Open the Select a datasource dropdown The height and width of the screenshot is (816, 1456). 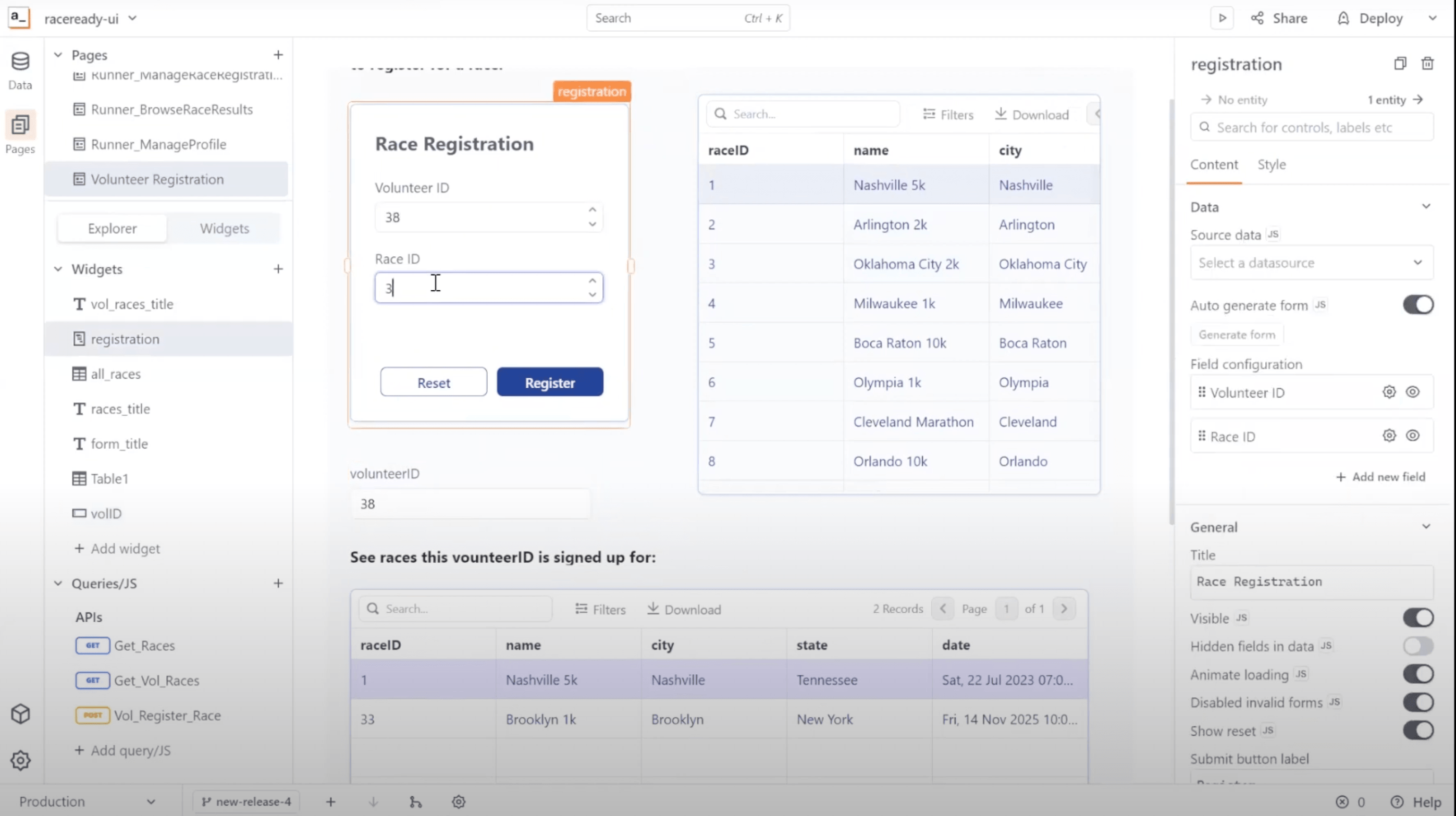pyautogui.click(x=1311, y=262)
